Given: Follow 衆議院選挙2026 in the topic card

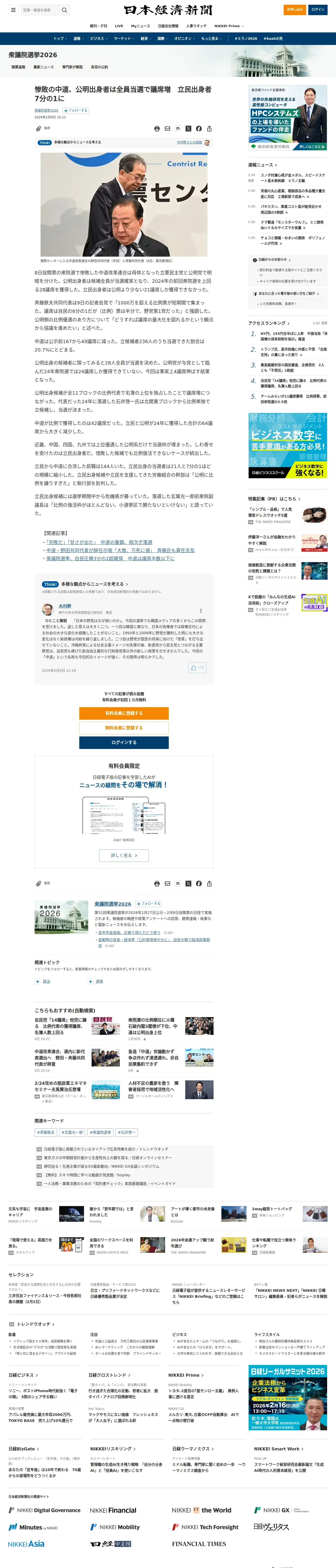Looking at the screenshot, I should click(148, 904).
